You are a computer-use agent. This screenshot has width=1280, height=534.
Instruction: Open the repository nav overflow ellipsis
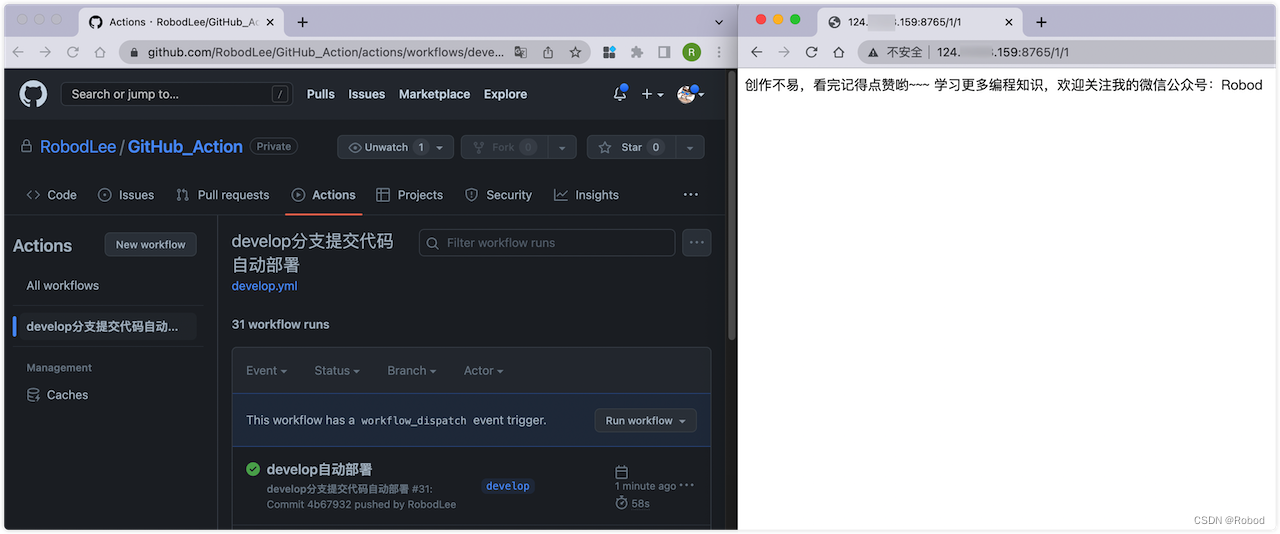click(x=691, y=195)
